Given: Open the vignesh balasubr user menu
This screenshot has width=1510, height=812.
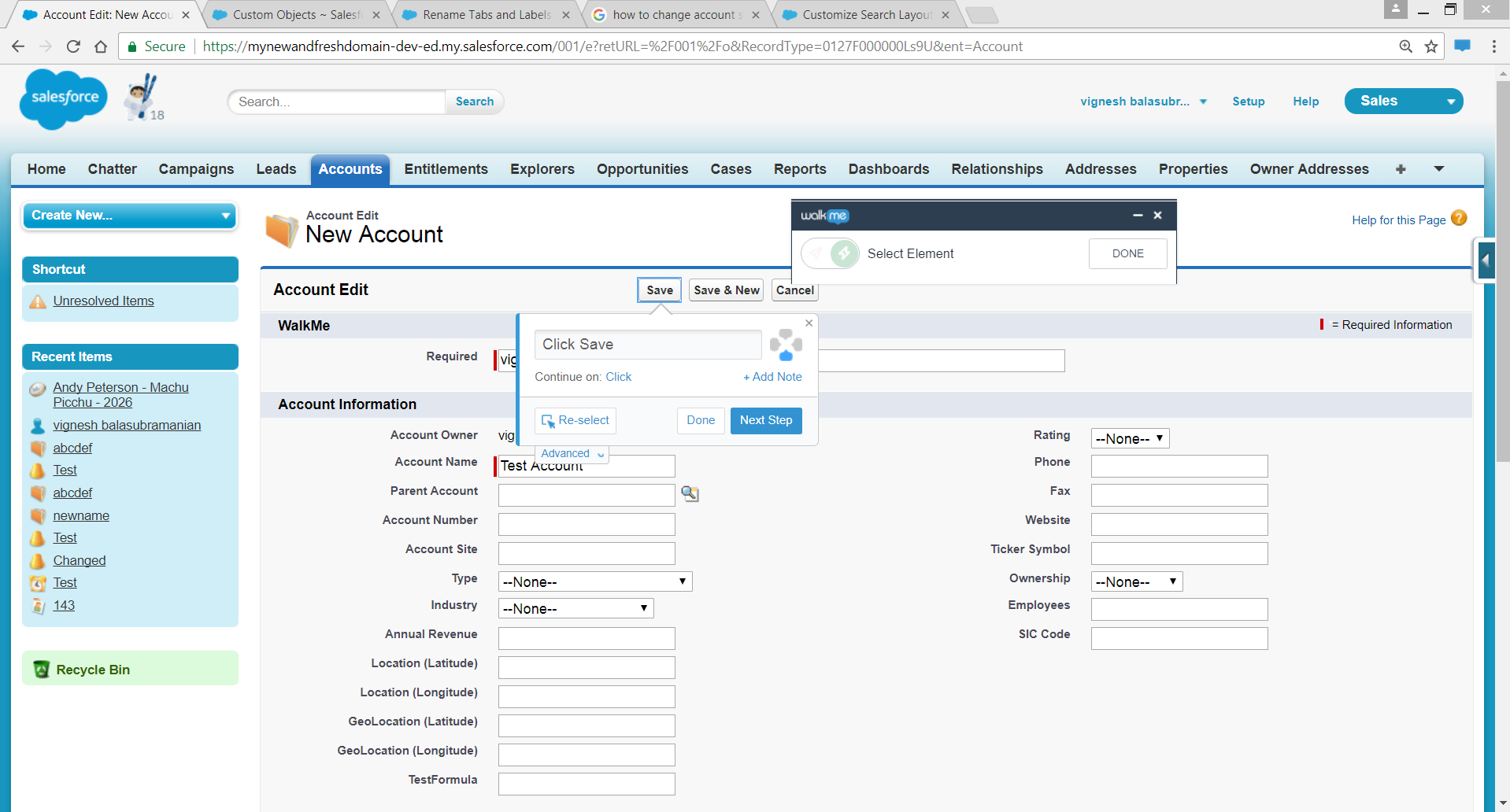Looking at the screenshot, I should tap(1143, 101).
